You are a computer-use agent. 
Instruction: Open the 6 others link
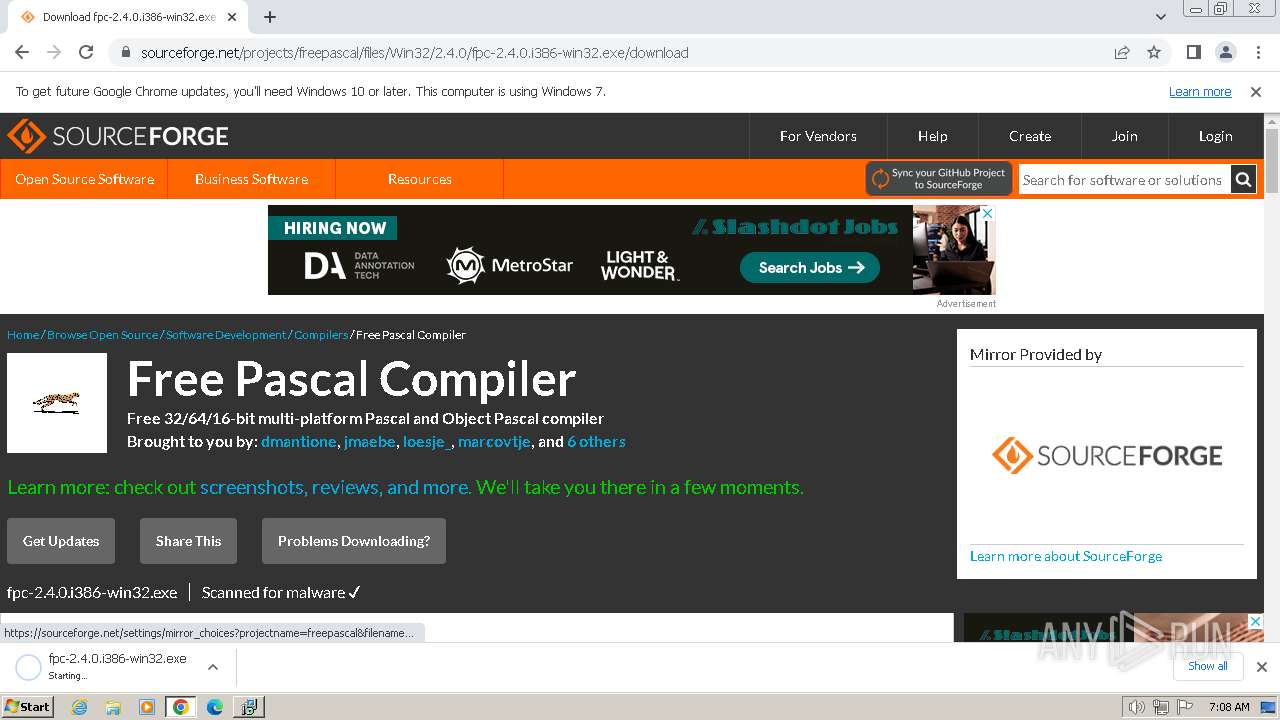tap(596, 442)
